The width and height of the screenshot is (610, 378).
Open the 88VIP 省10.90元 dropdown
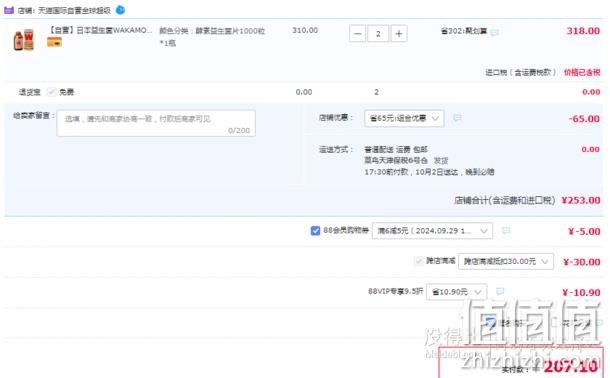coord(456,292)
